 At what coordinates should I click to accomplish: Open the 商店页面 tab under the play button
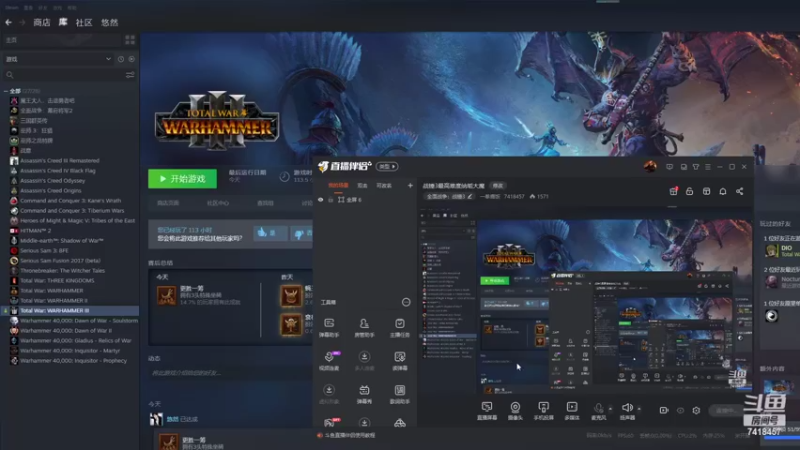(168, 203)
